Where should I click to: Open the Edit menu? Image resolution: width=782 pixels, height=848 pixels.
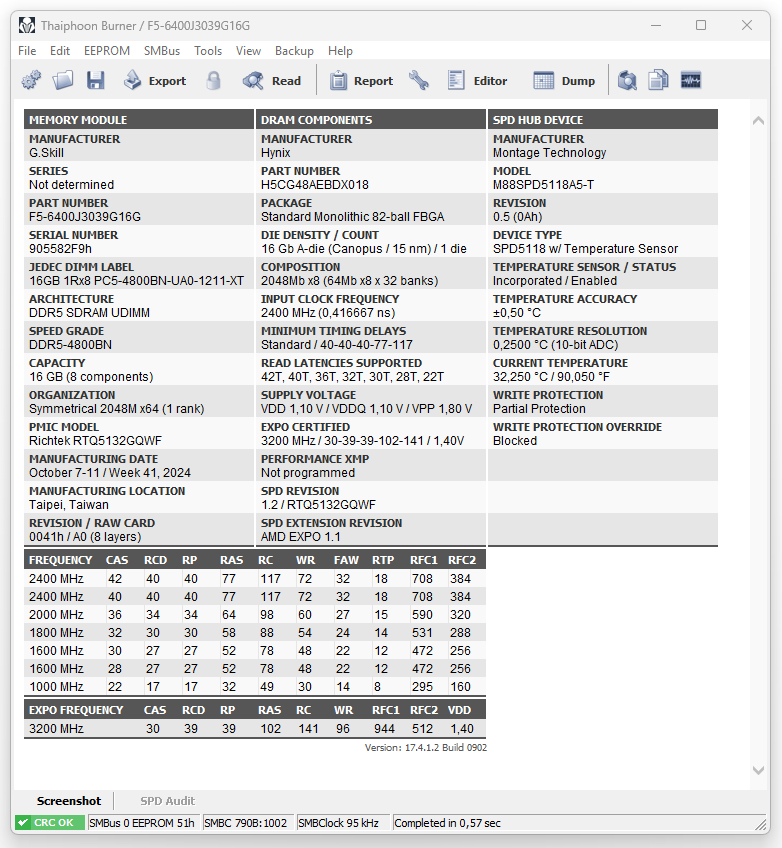60,51
